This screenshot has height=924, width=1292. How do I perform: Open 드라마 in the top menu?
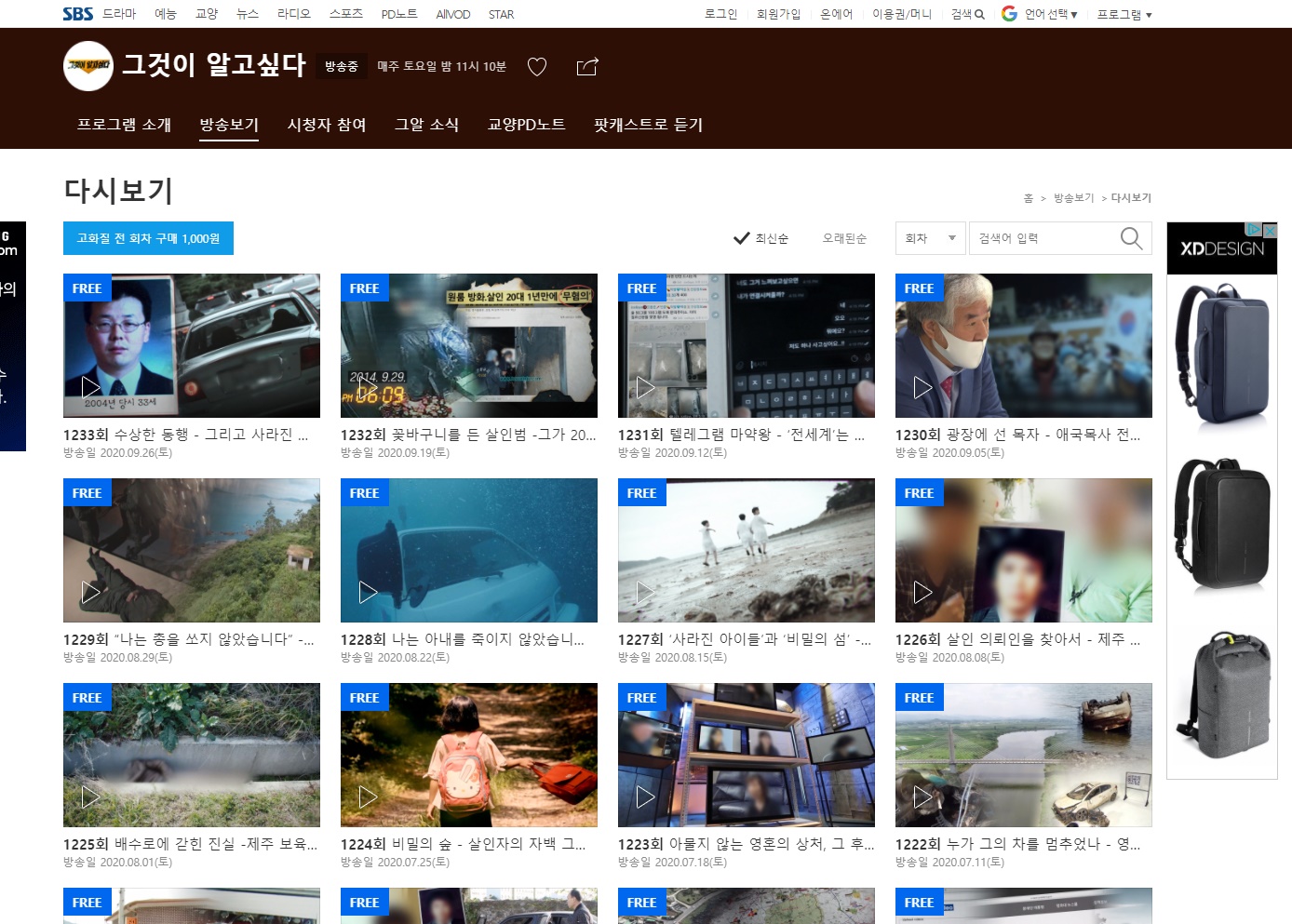point(119,14)
